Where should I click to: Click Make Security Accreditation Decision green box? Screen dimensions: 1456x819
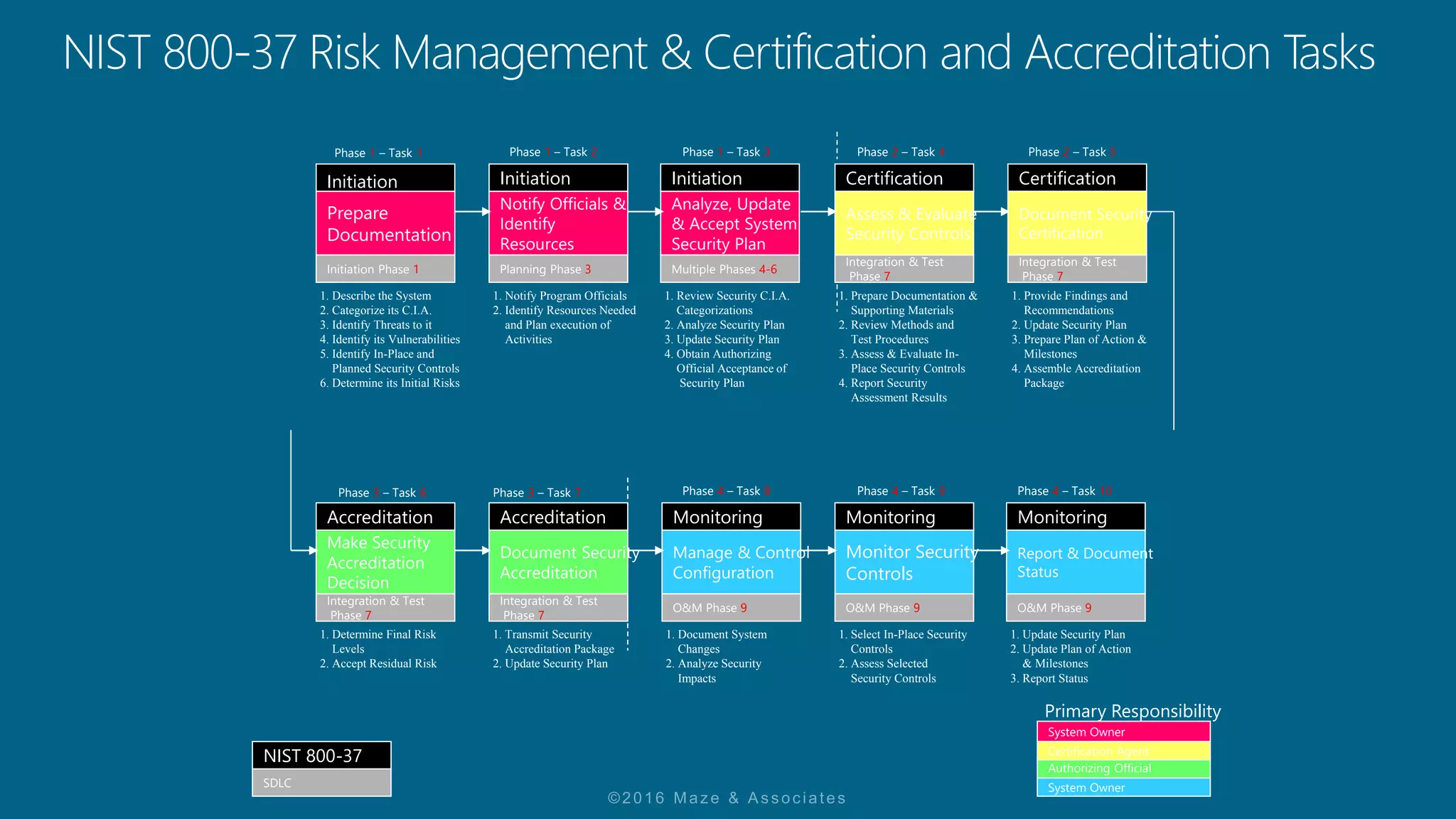[385, 562]
